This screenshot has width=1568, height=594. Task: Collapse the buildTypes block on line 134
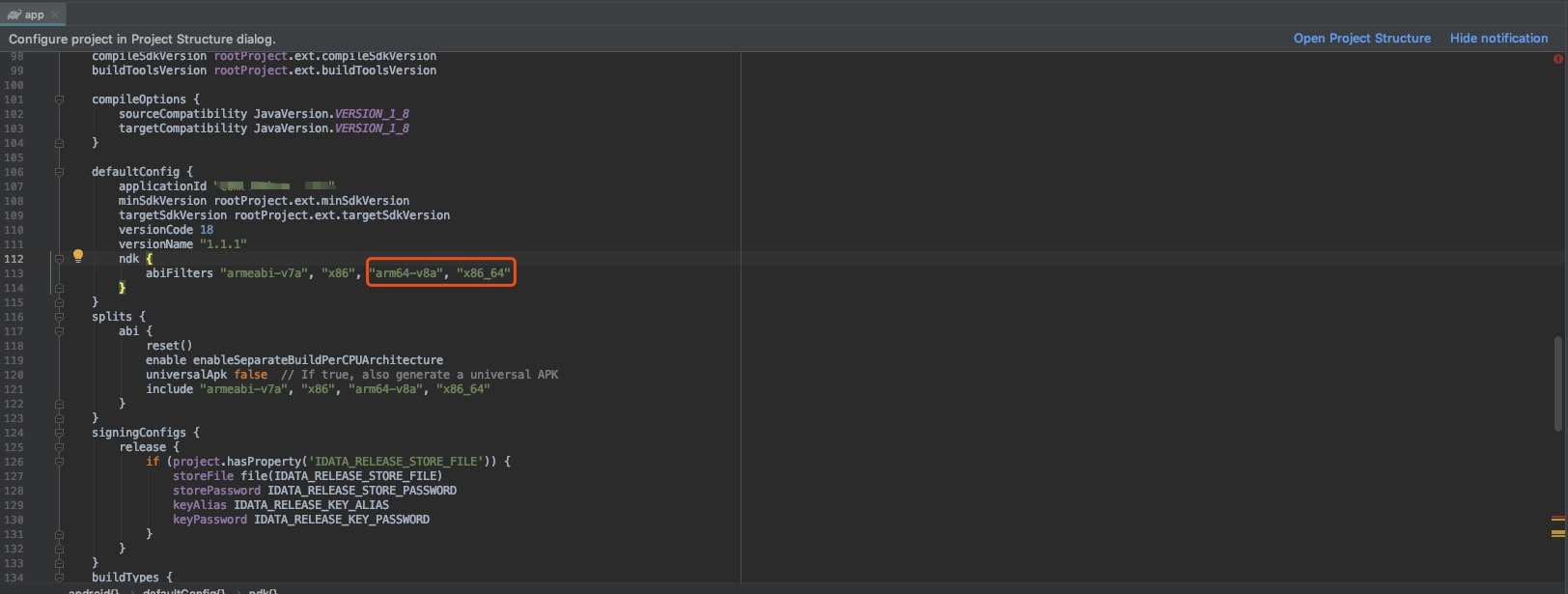59,578
